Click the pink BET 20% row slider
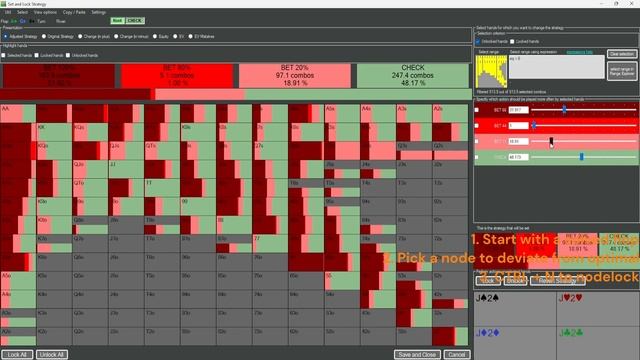This screenshot has width=640, height=360. 584,141
